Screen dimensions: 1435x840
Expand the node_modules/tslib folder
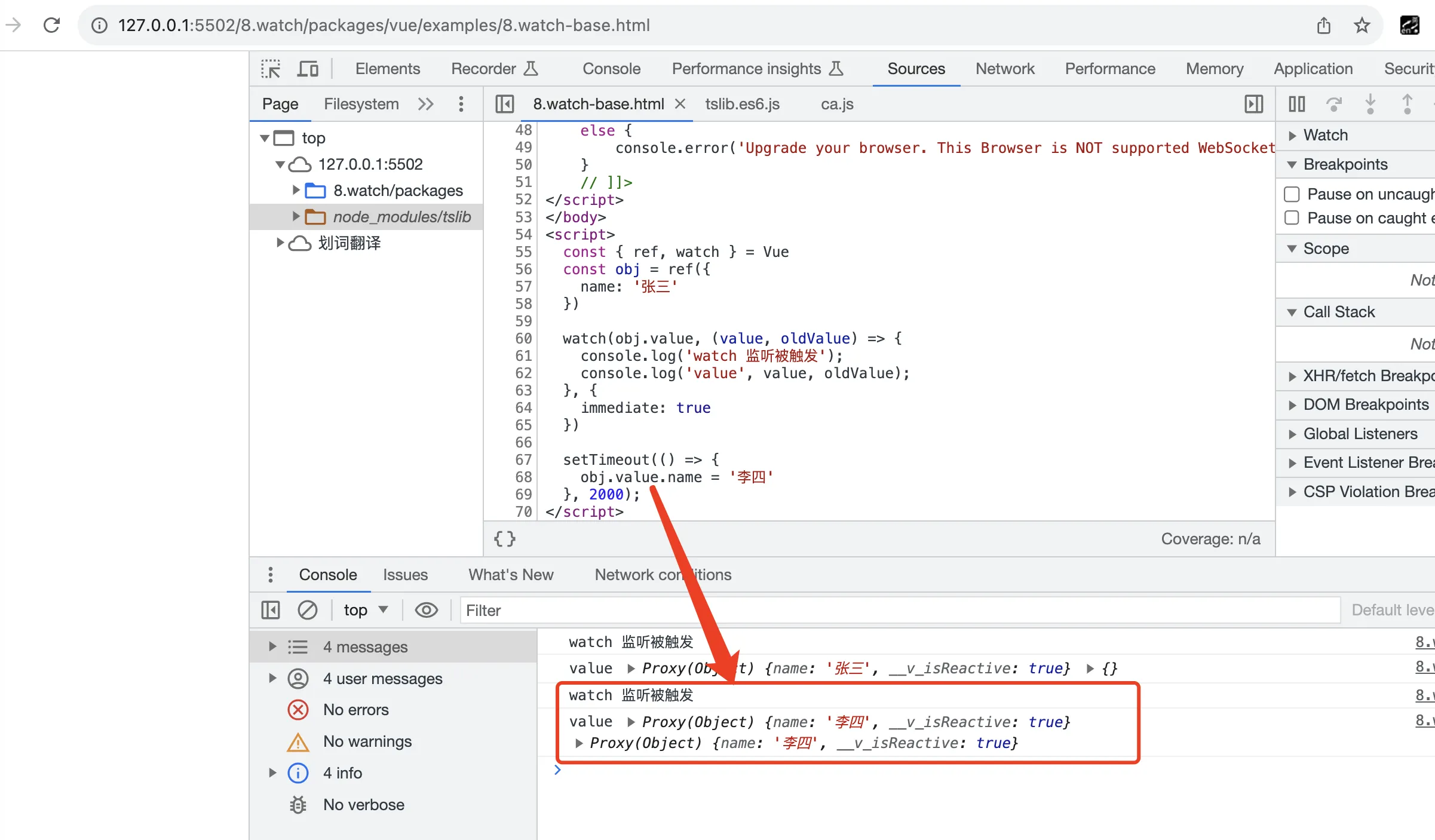pos(295,216)
